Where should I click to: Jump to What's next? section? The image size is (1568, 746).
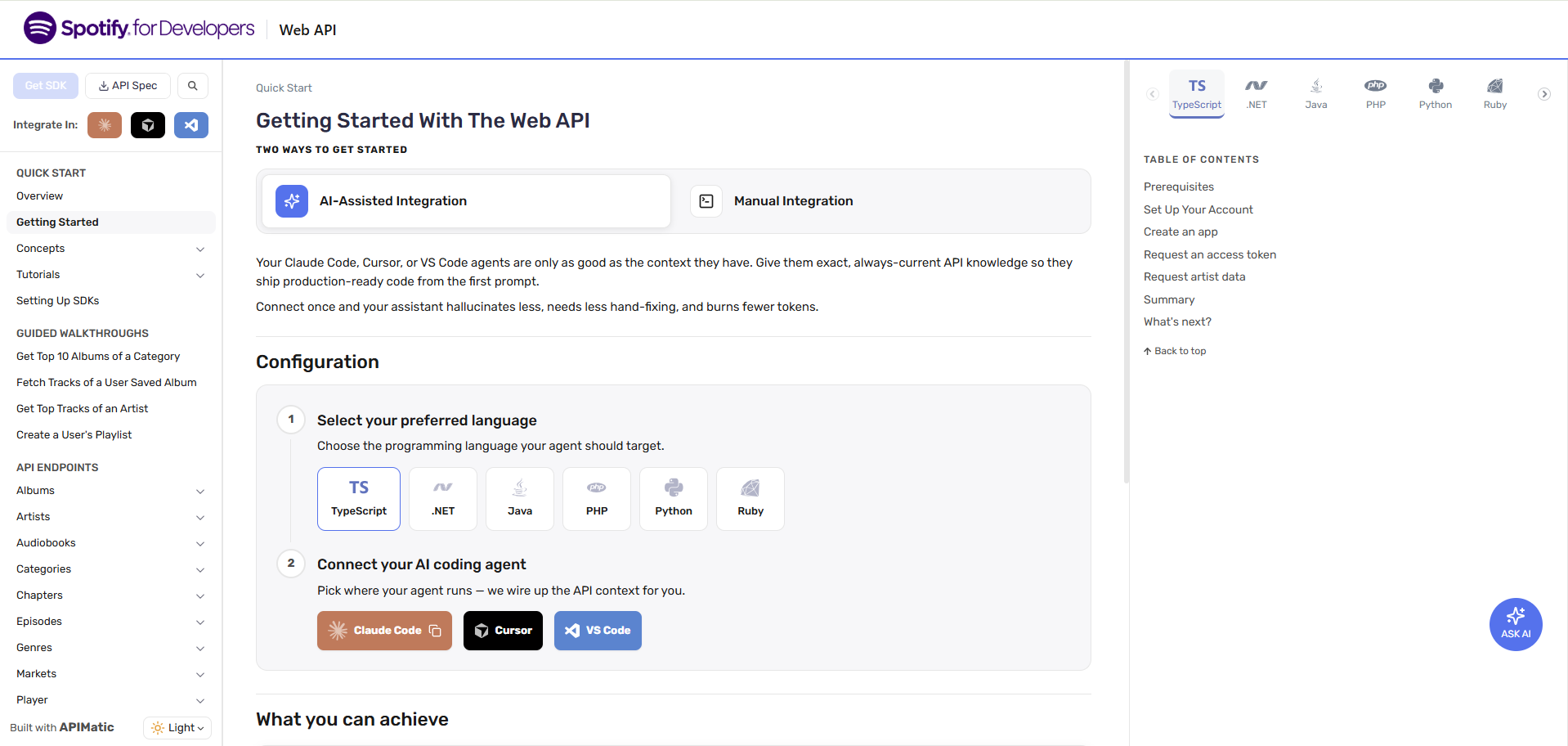pyautogui.click(x=1177, y=322)
